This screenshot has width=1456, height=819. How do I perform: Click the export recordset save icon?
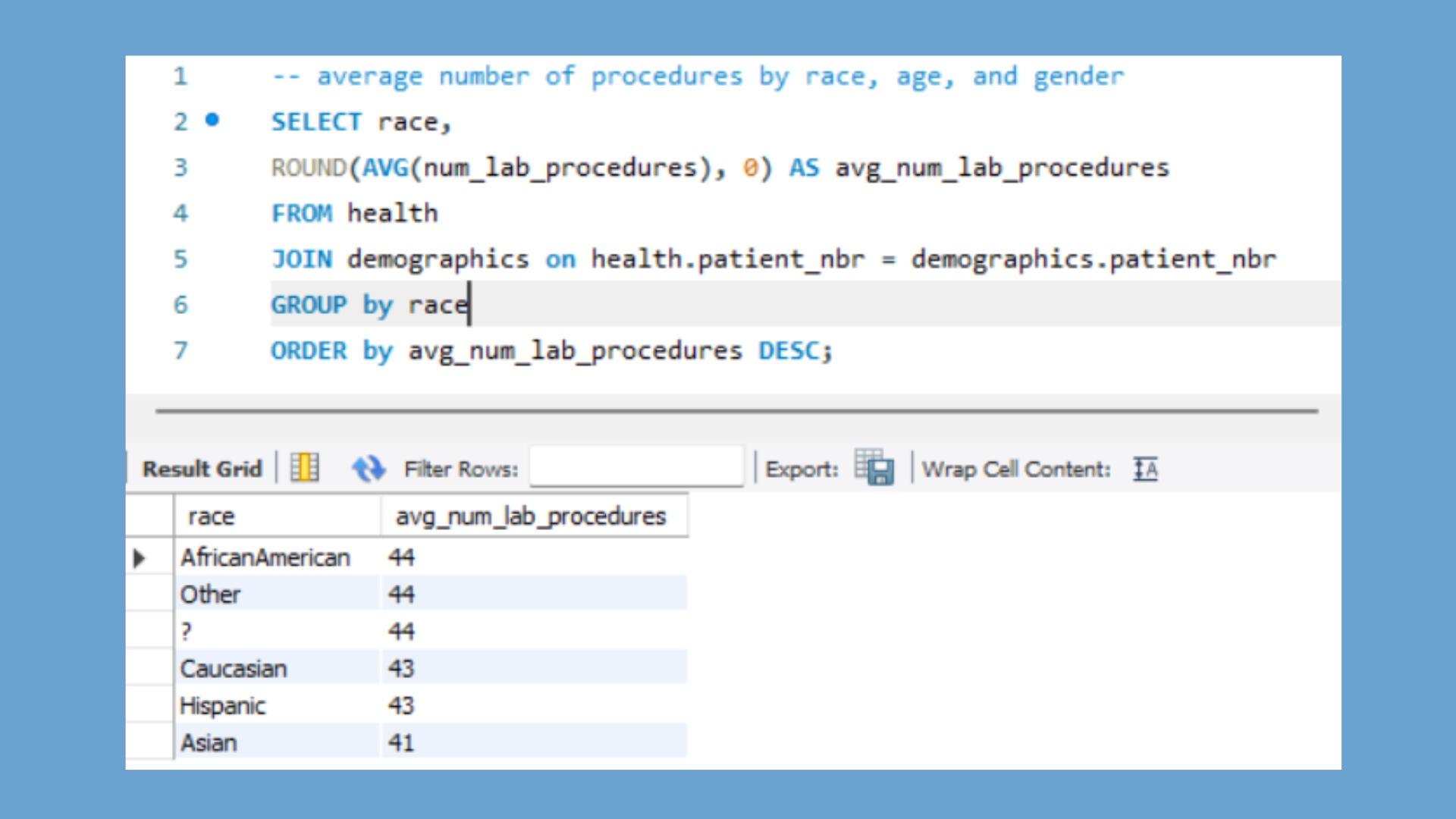click(874, 467)
